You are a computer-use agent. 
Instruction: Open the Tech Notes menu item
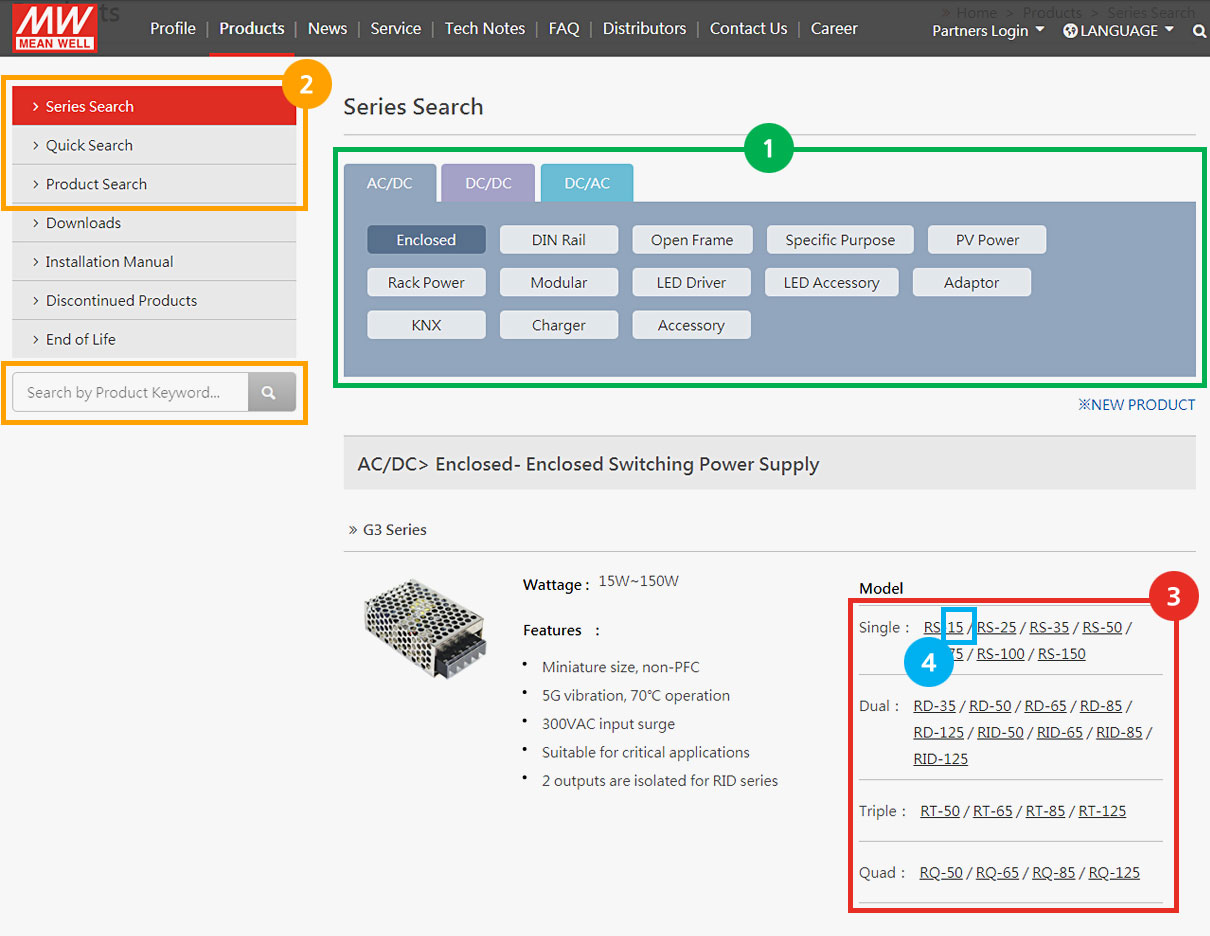(x=484, y=28)
